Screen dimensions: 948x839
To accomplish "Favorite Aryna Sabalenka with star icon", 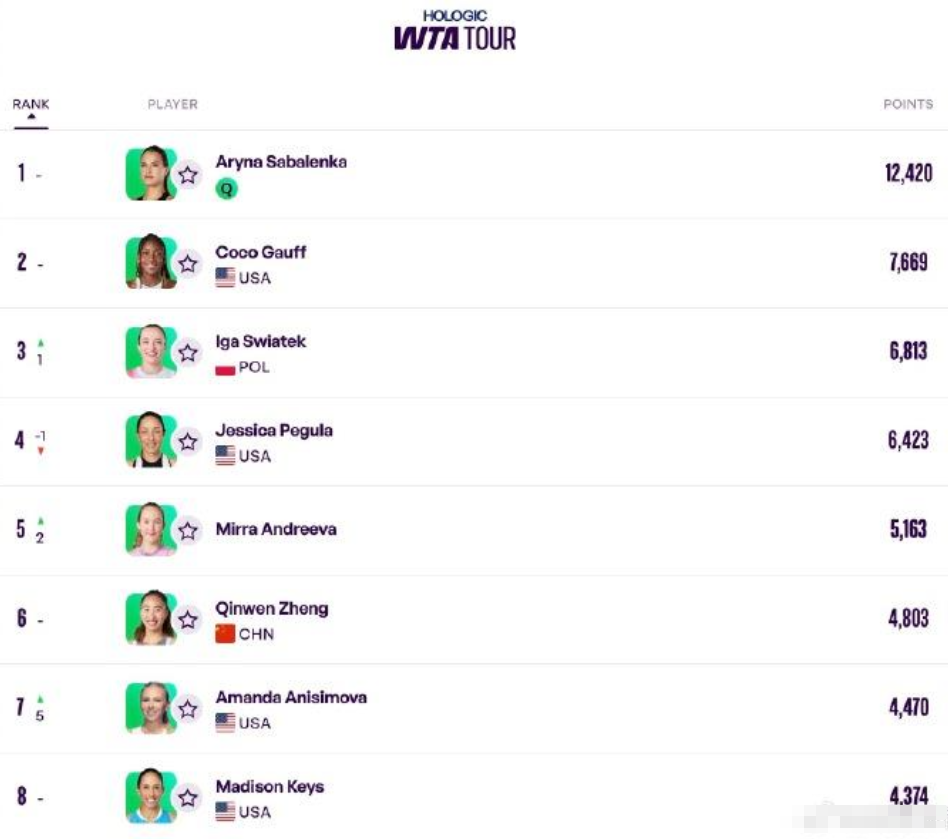I will (x=188, y=175).
